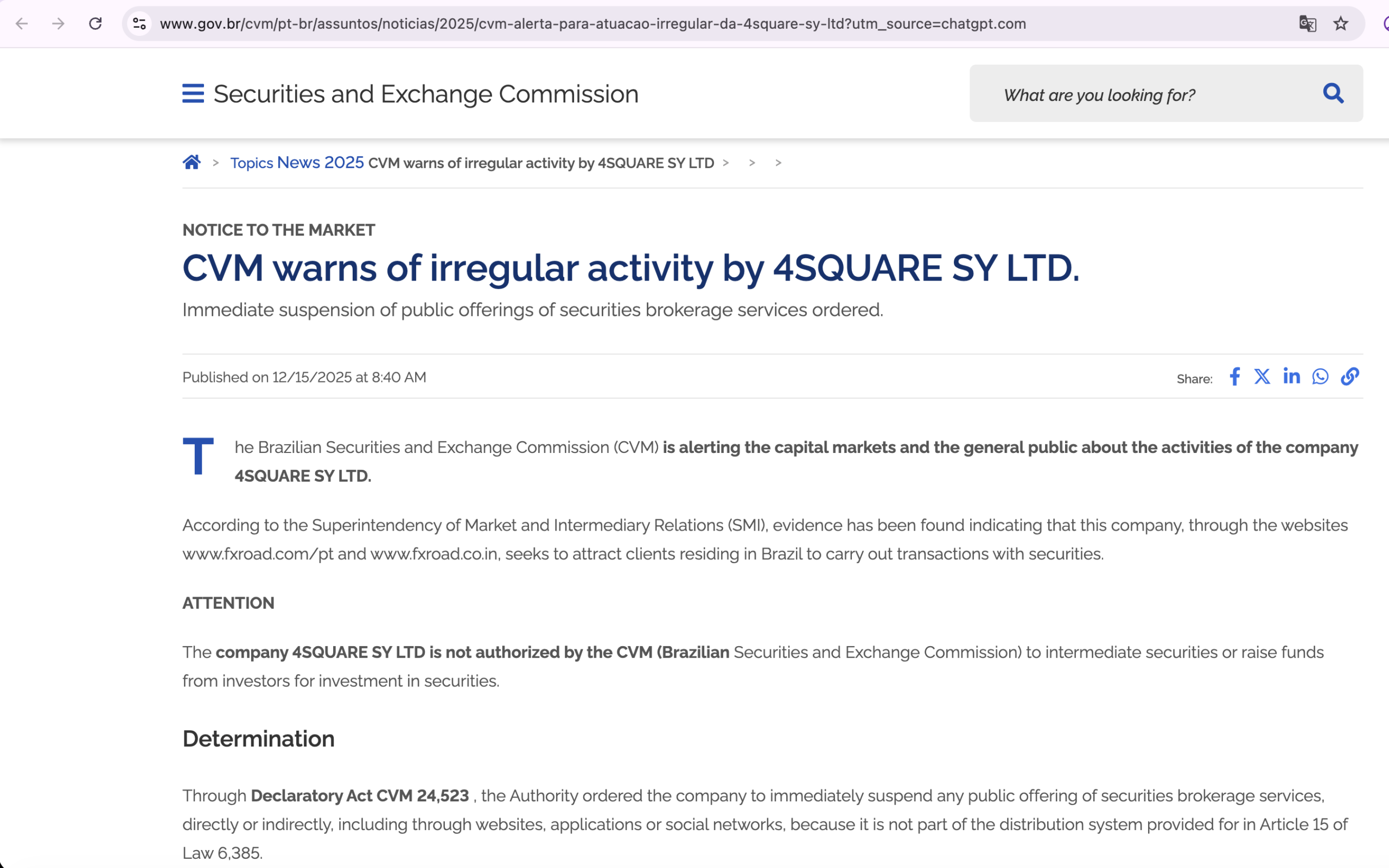This screenshot has width=1389, height=868.
Task: Share article on X
Action: pos(1262,376)
